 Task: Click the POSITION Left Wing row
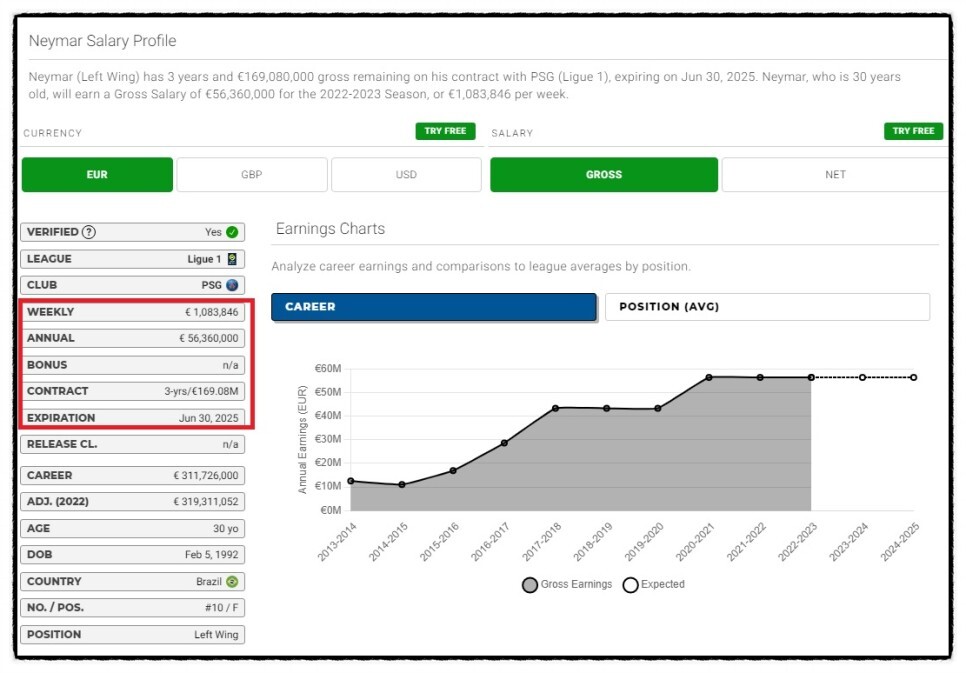coord(132,635)
